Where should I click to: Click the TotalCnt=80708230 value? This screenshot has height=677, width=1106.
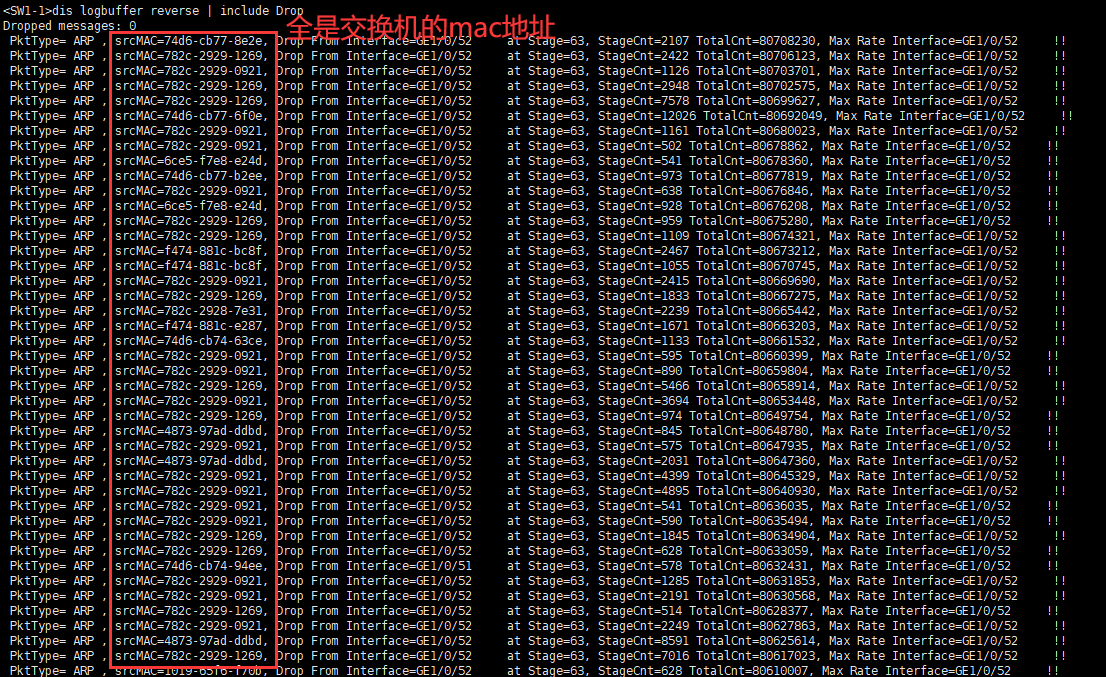tap(759, 41)
